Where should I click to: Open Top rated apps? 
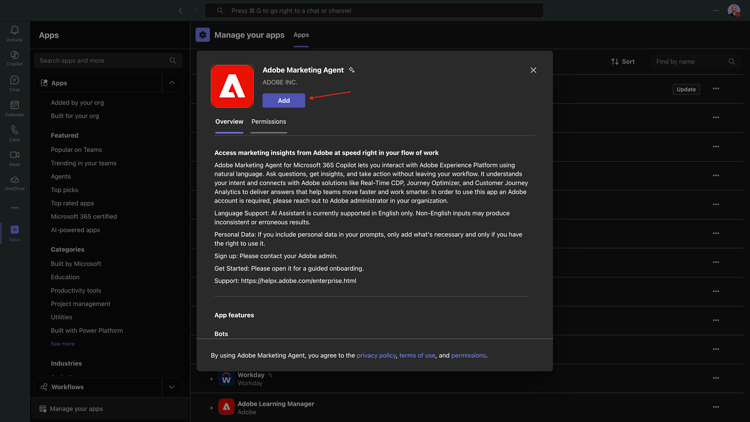tap(72, 203)
